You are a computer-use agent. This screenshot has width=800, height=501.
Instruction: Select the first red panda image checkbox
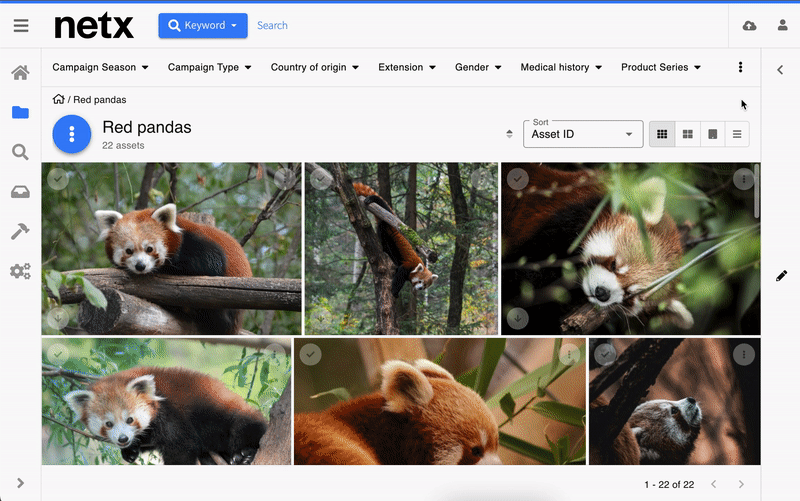tap(58, 179)
